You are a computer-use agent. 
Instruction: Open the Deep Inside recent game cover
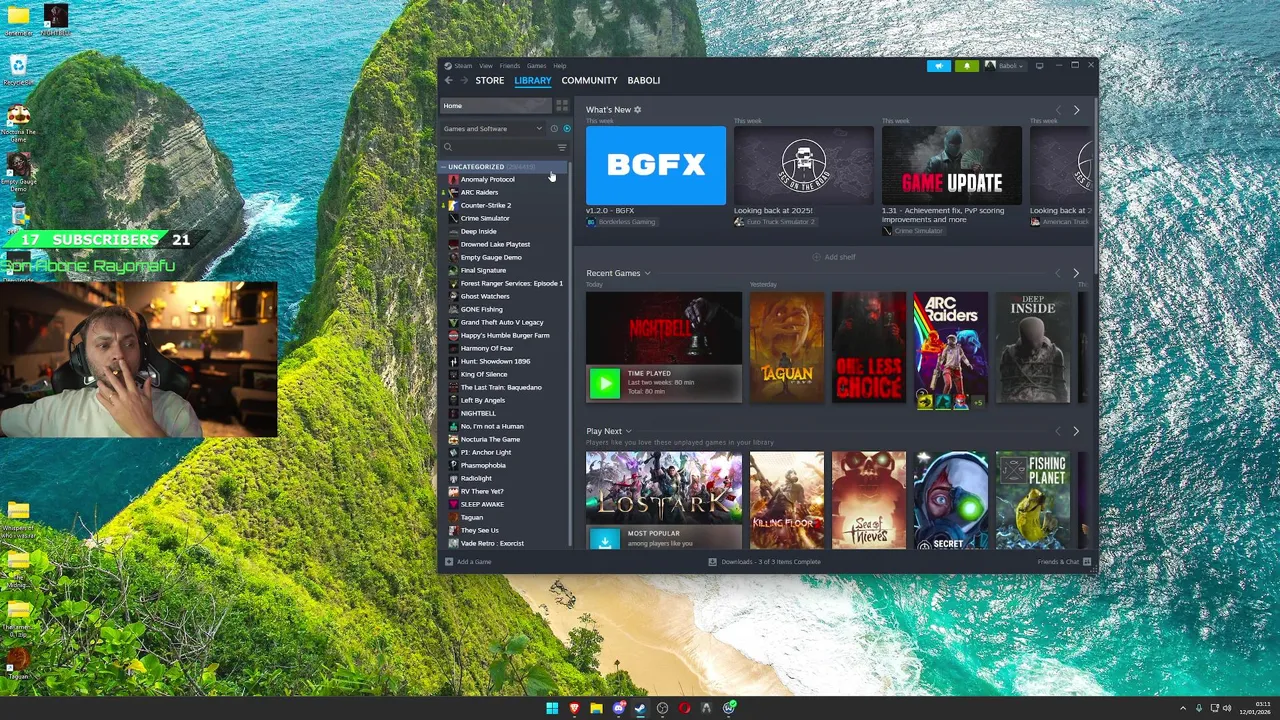click(1033, 347)
